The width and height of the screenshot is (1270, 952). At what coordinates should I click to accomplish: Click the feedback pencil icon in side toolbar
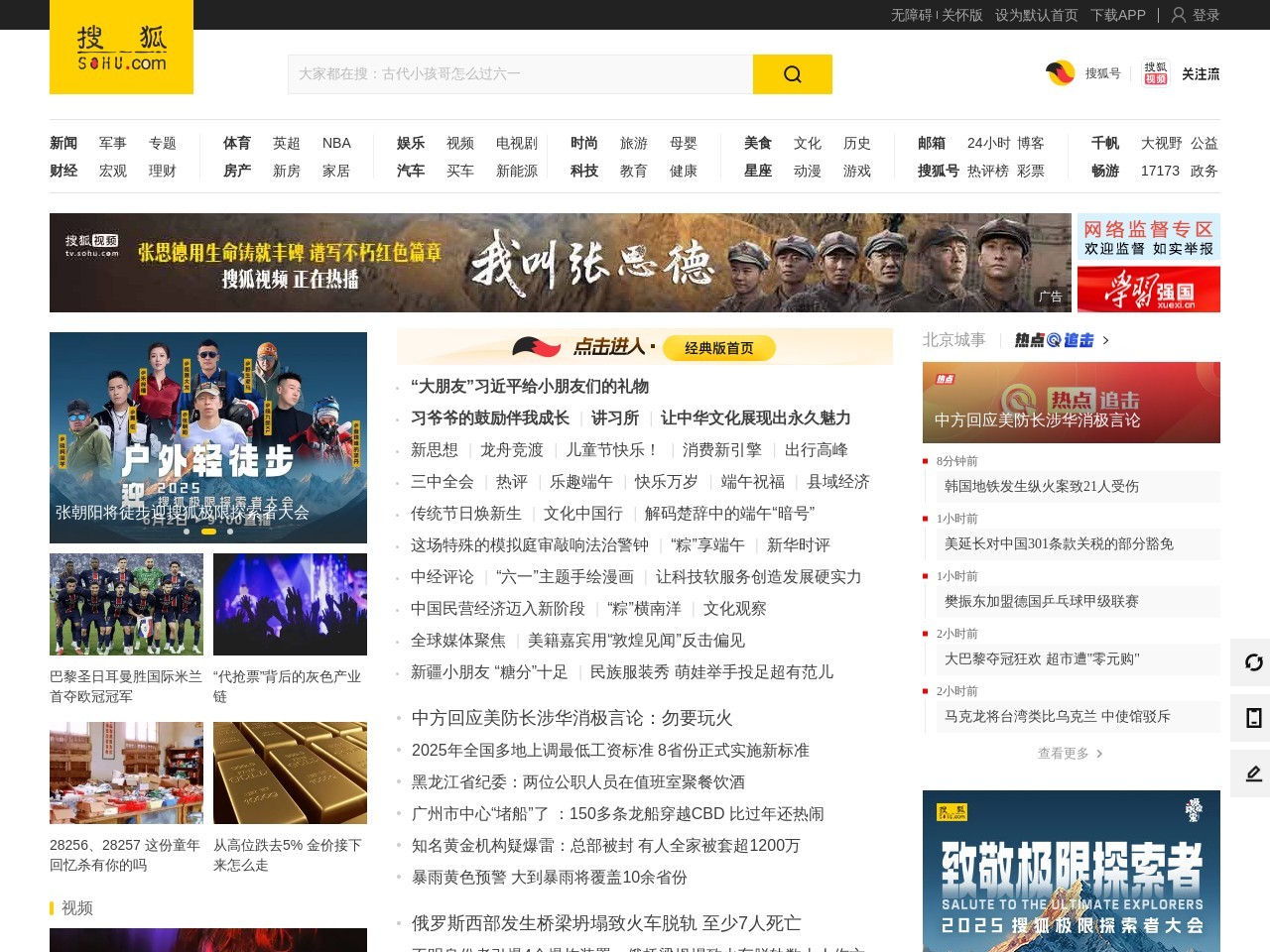click(x=1253, y=773)
